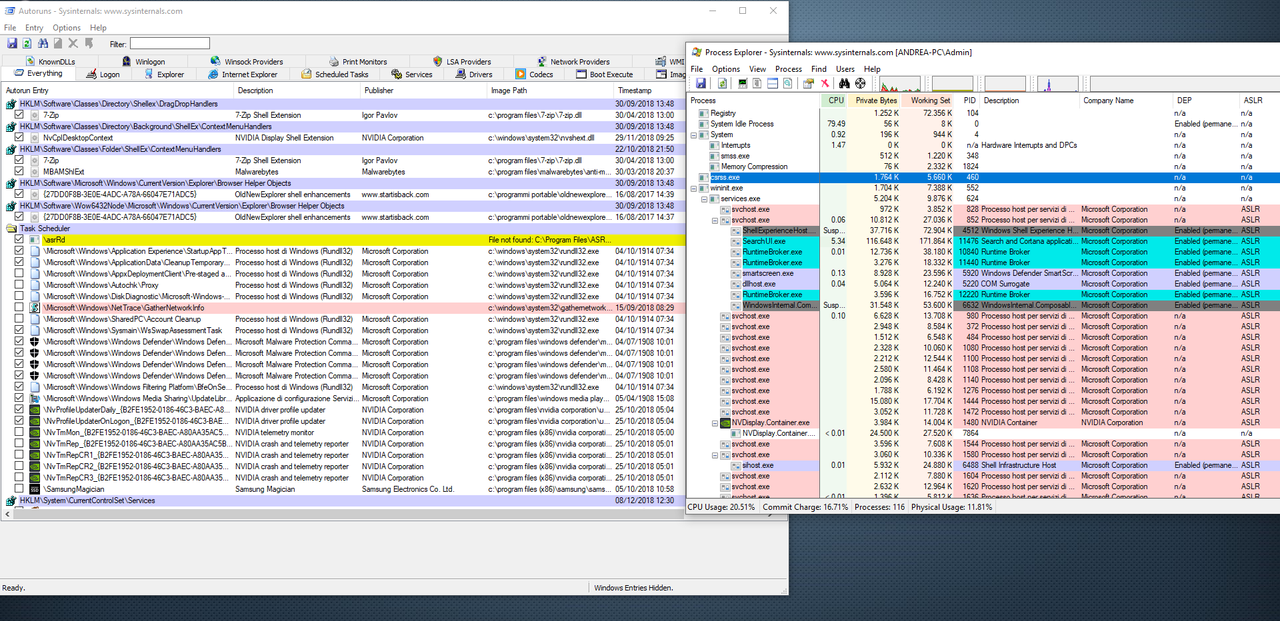This screenshot has height=621, width=1280.
Task: Click the red Kill Process icon
Action: coord(825,83)
